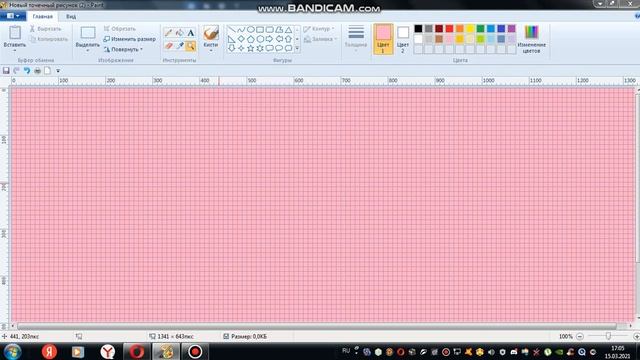640x360 pixels.
Task: Select the Pencil tool
Action: 169,33
